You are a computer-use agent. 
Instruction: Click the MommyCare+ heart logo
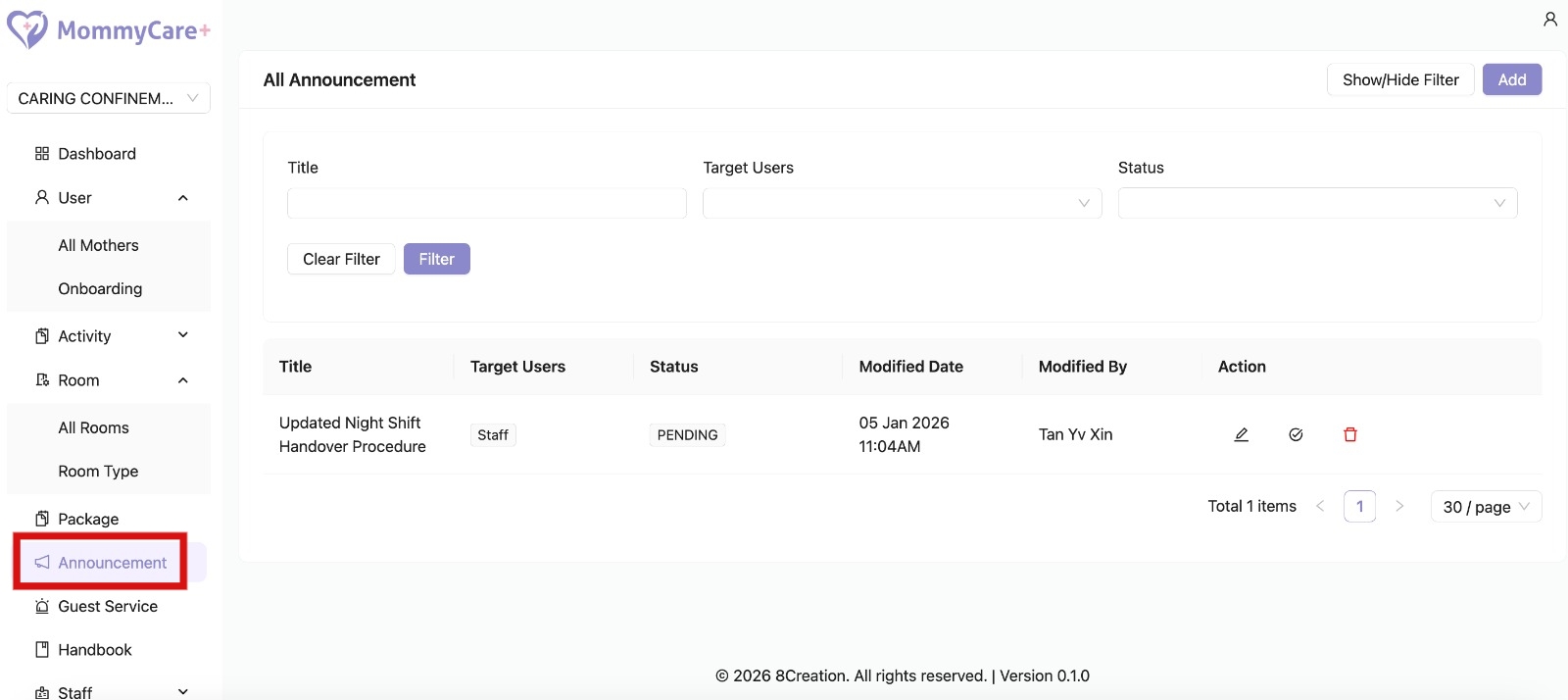tap(27, 29)
